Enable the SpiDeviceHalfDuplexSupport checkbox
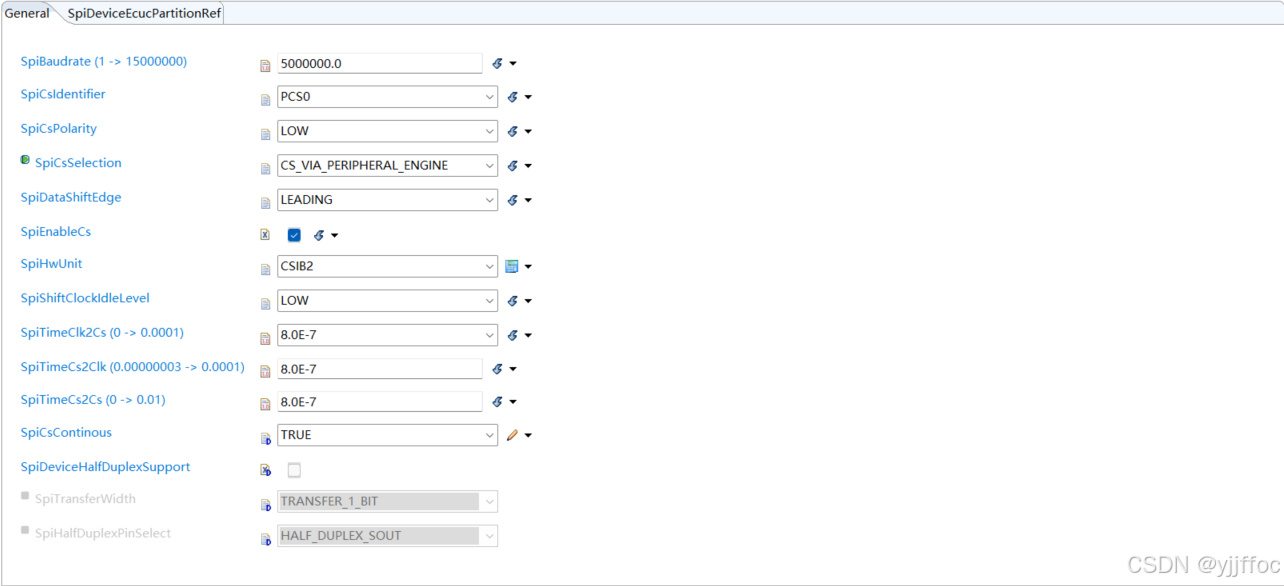Image resolution: width=1284 pixels, height=586 pixels. (x=294, y=470)
